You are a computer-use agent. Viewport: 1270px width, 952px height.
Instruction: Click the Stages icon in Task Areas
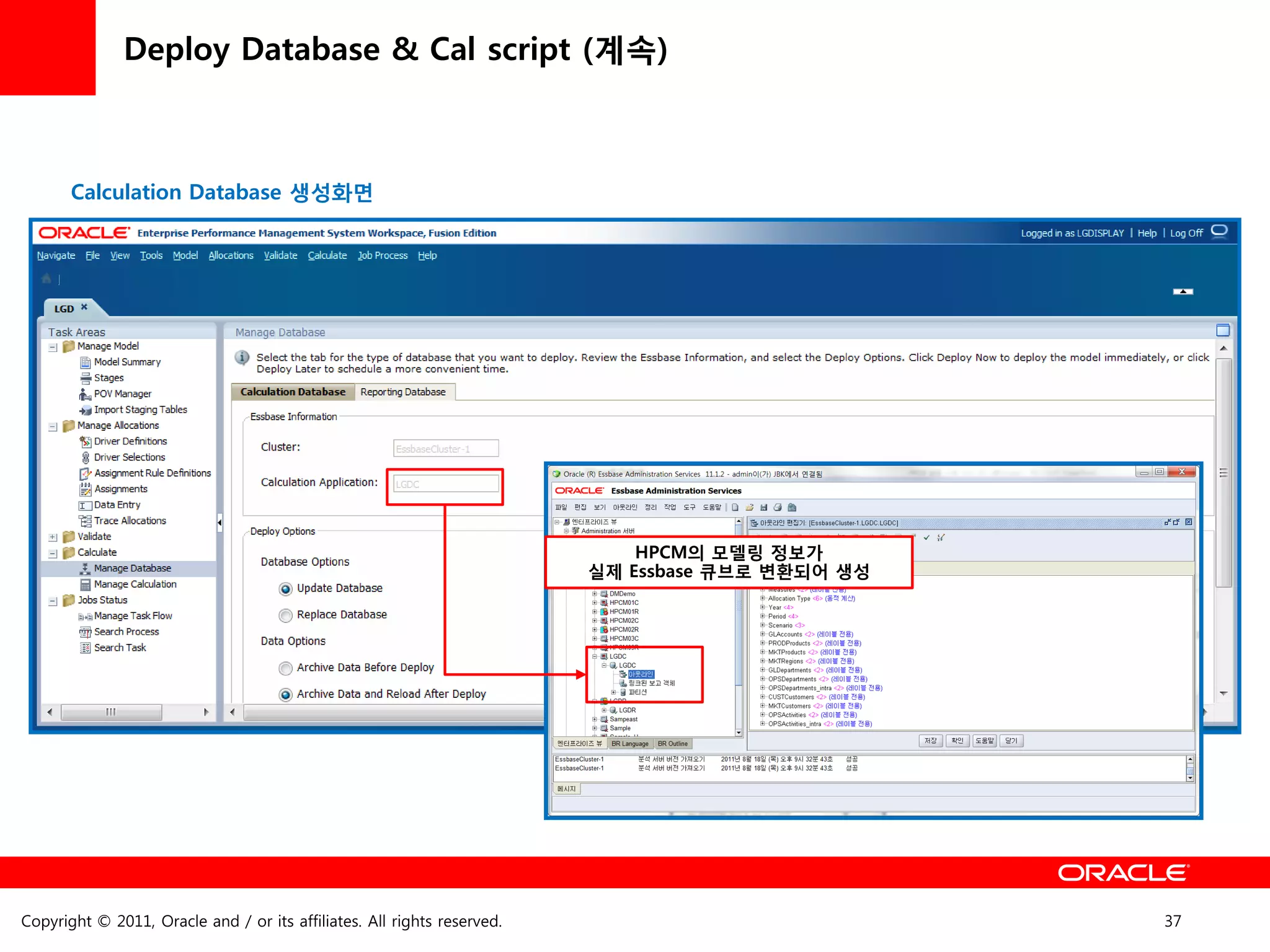[x=86, y=378]
